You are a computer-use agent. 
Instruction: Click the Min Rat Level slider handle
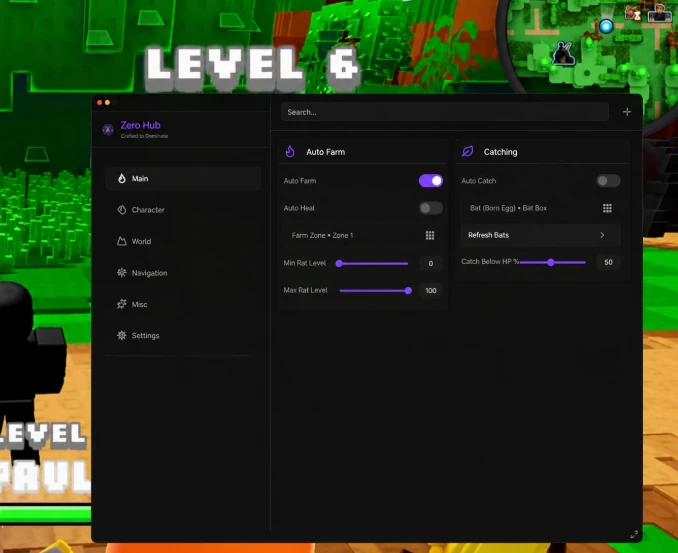[339, 263]
